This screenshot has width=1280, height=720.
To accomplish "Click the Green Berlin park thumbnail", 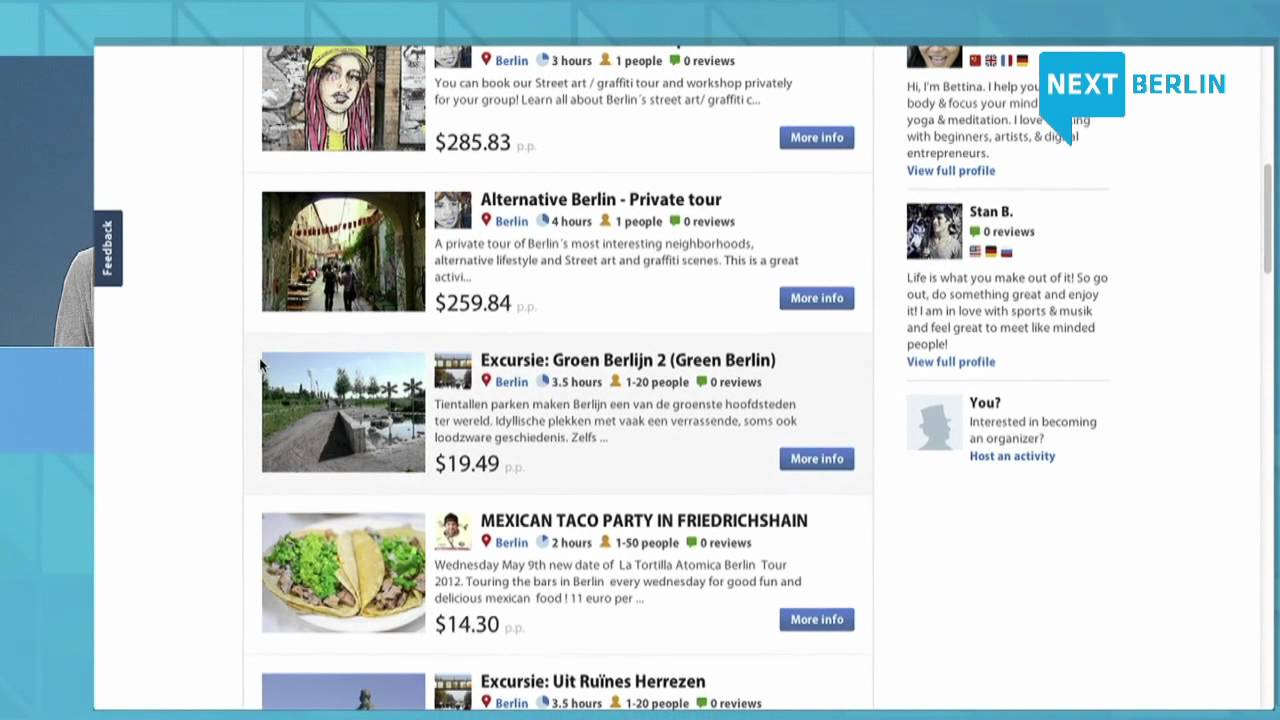I will tap(343, 412).
